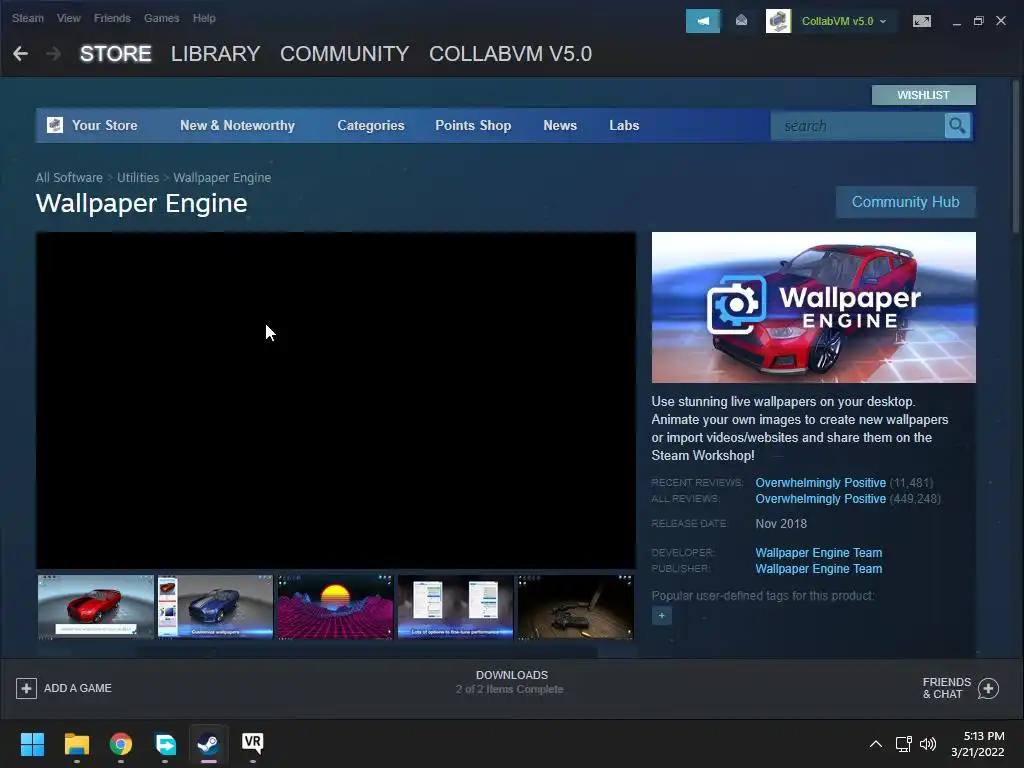
Task: Click the Wallpaper Engine header image
Action: pos(814,308)
